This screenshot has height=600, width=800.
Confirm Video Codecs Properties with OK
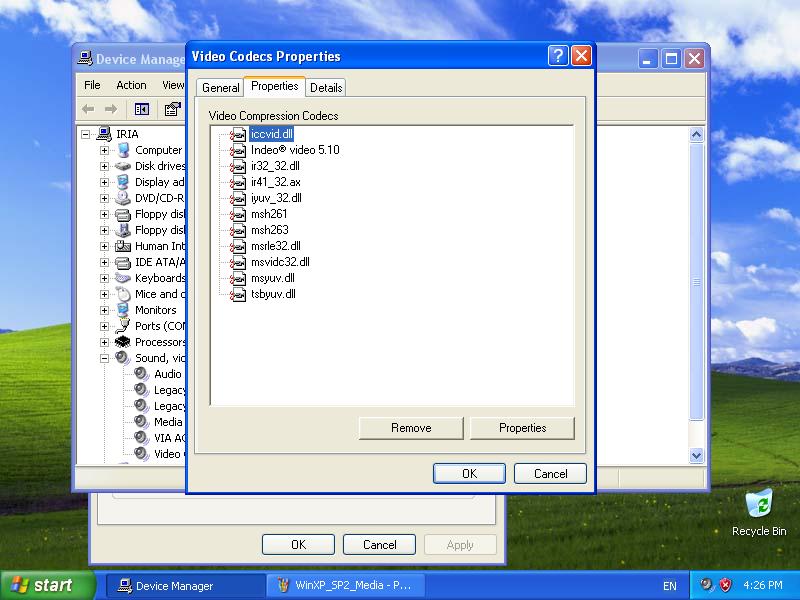pyautogui.click(x=469, y=473)
